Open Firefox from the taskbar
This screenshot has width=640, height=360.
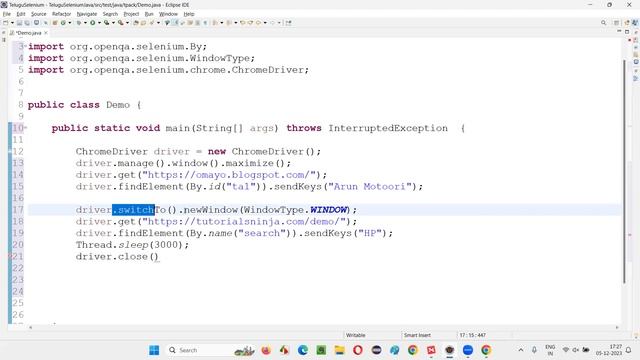[x=266, y=350]
